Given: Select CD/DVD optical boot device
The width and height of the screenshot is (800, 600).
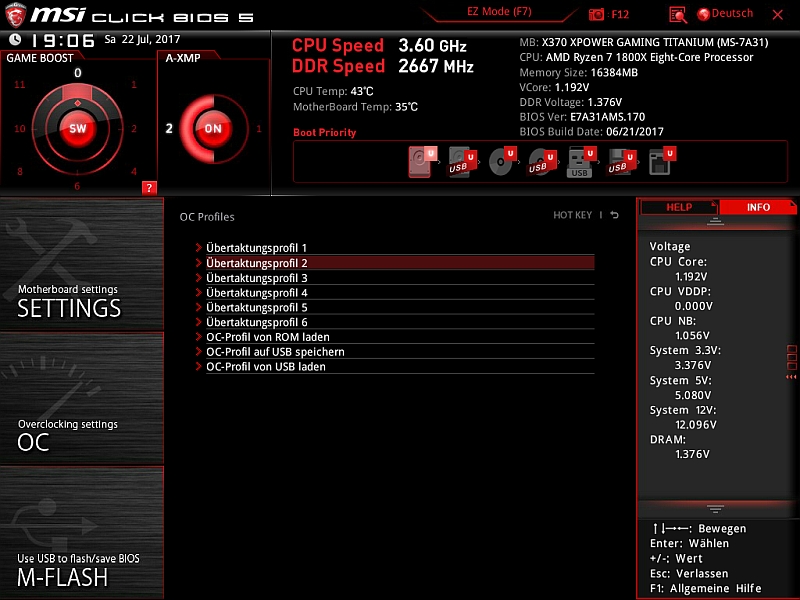Looking at the screenshot, I should pyautogui.click(x=502, y=162).
